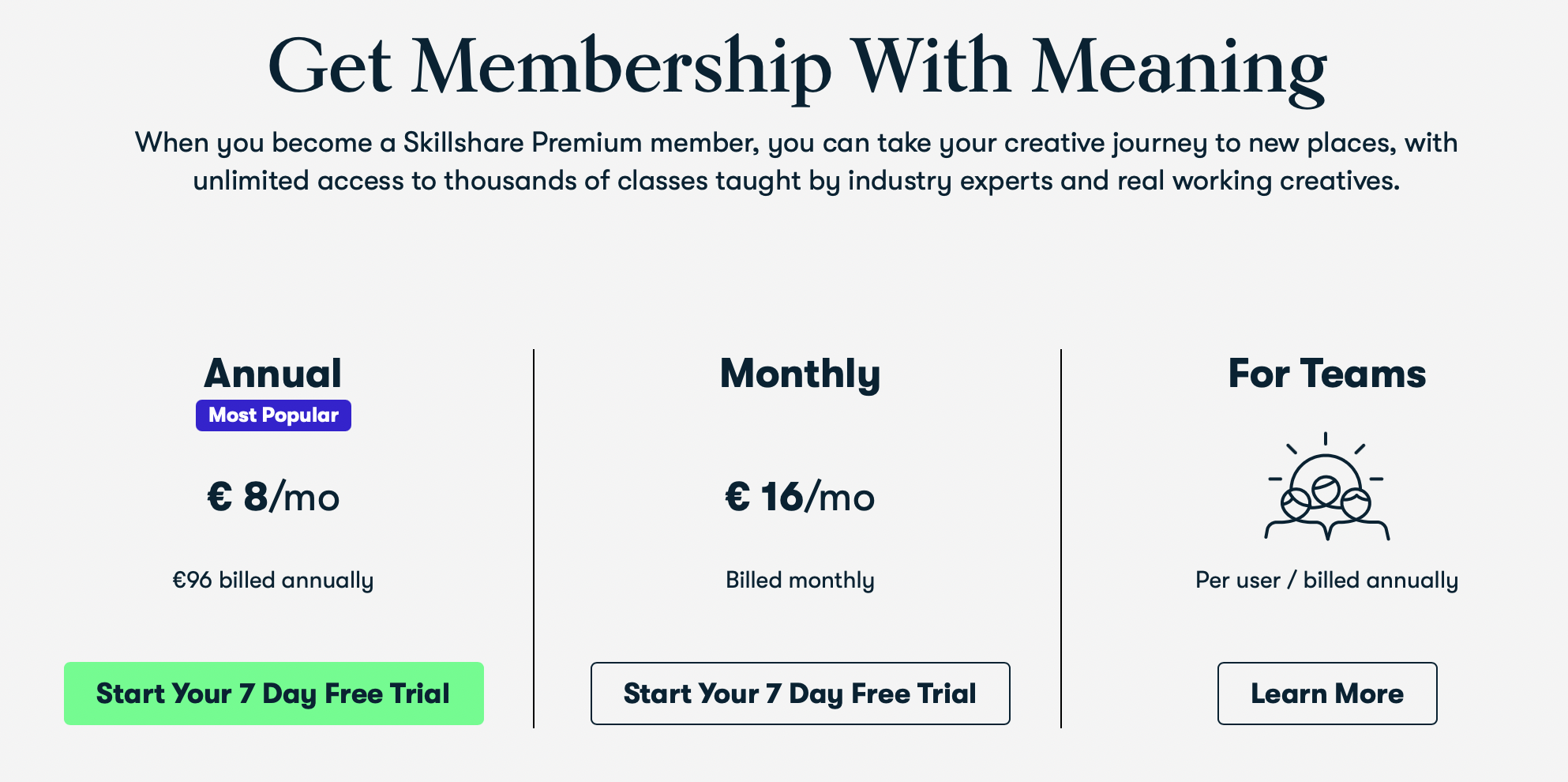The image size is (1568, 782).
Task: Click the Billed monthly note
Action: (800, 581)
